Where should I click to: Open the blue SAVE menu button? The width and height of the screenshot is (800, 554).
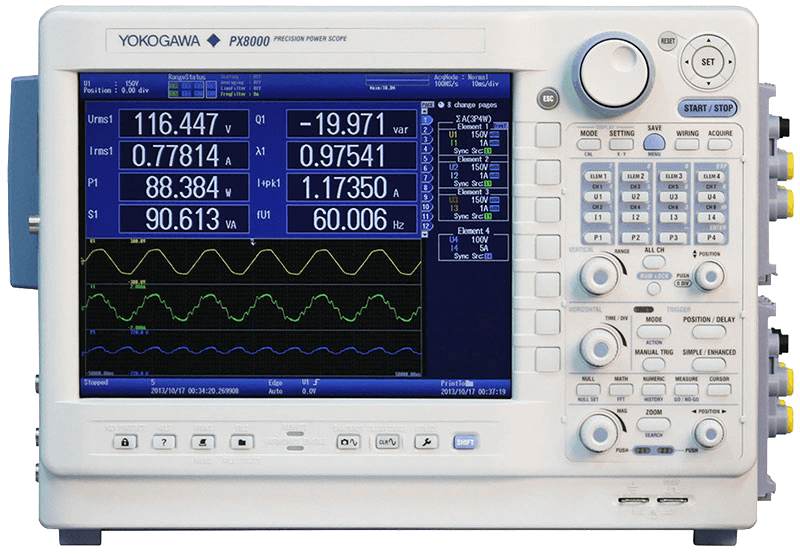coord(654,143)
